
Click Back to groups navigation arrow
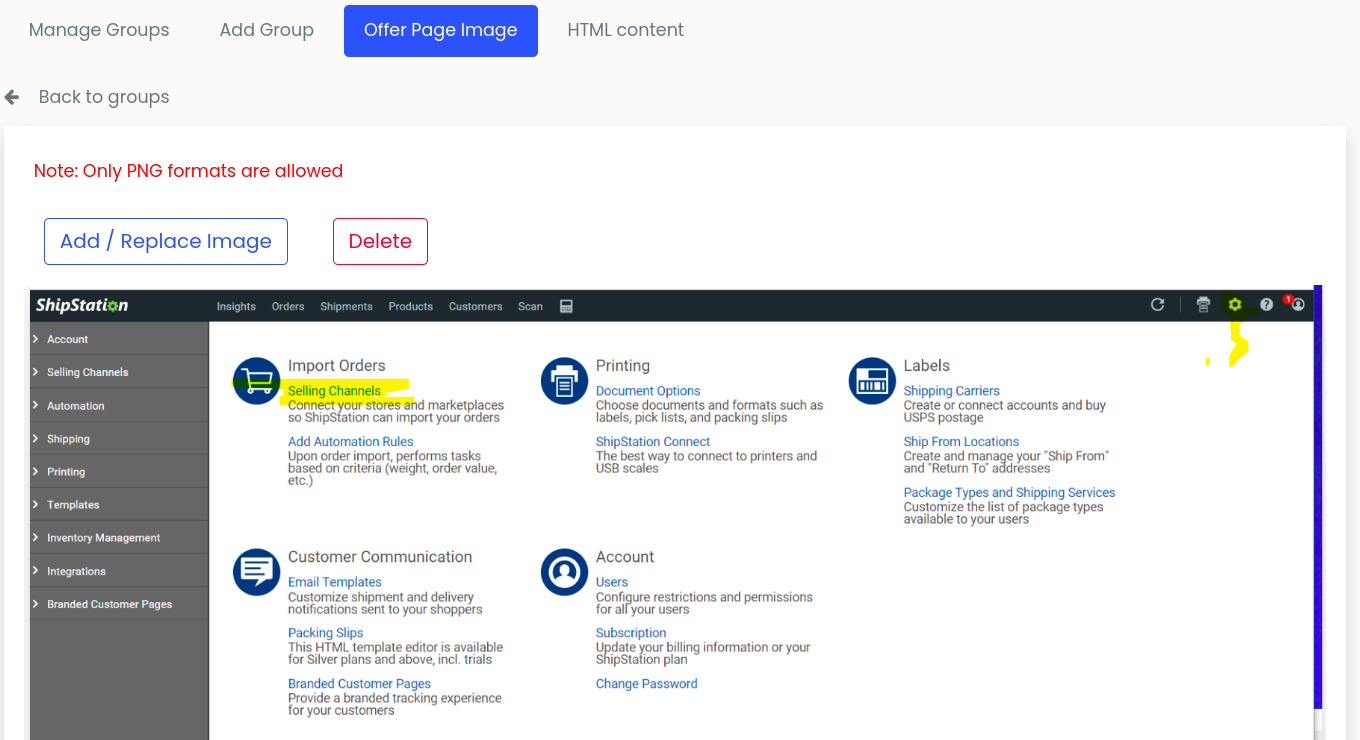(x=11, y=96)
